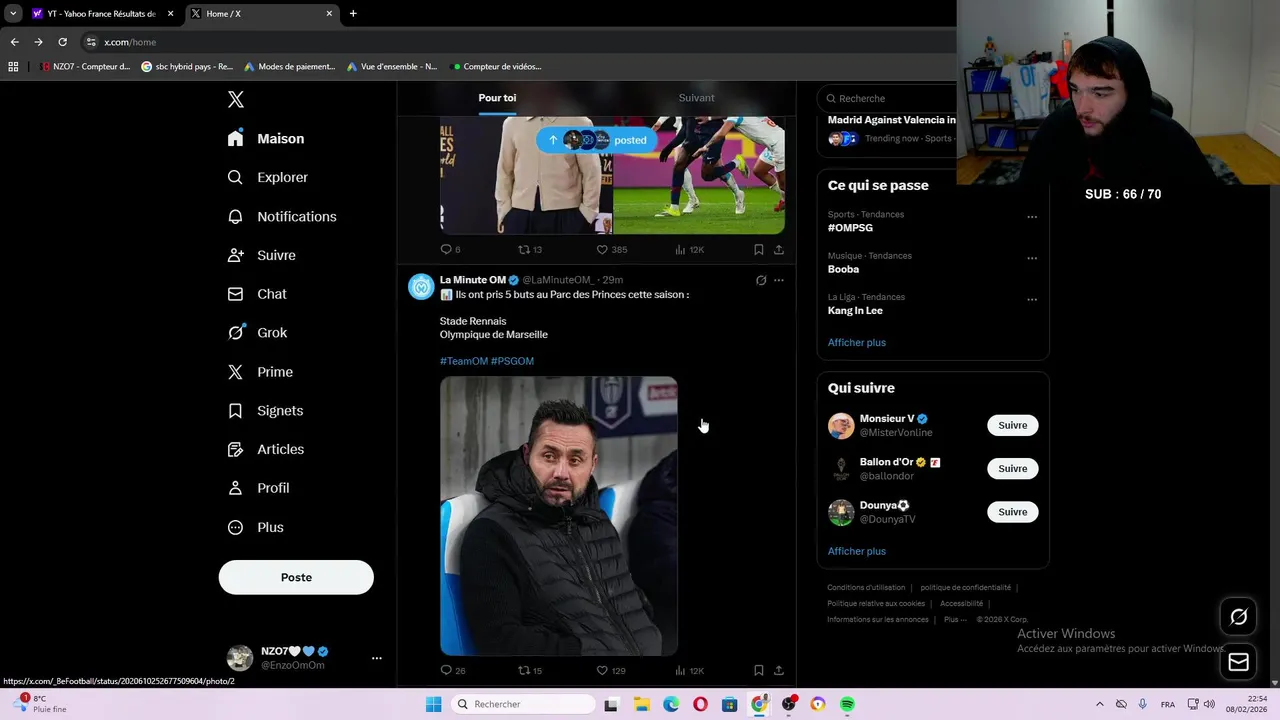Click the new posts 'posted' pill

click(596, 140)
